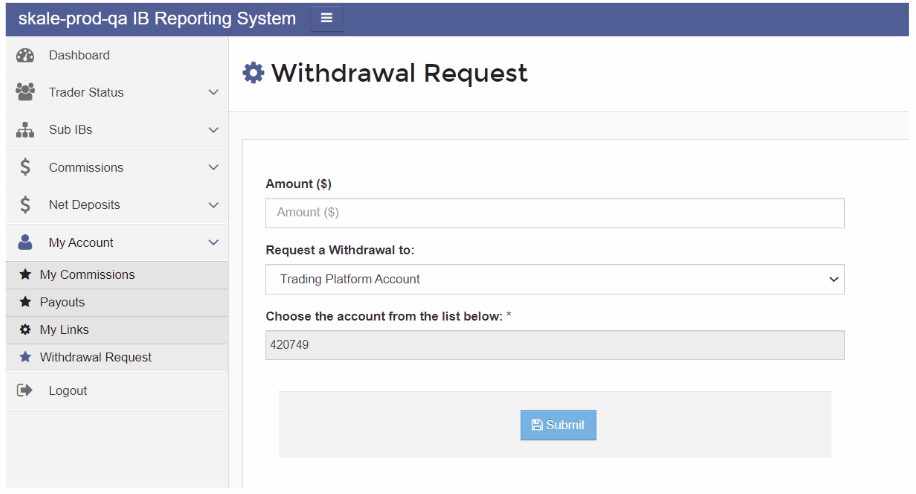Click the Commissions dollar sign icon

click(x=26, y=167)
